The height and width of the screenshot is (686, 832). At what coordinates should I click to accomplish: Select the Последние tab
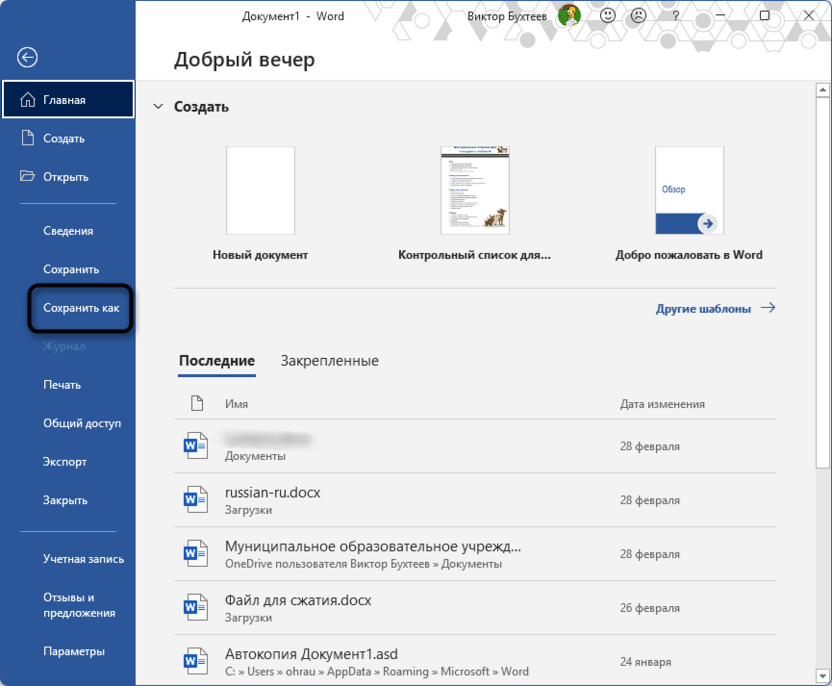[x=216, y=361]
